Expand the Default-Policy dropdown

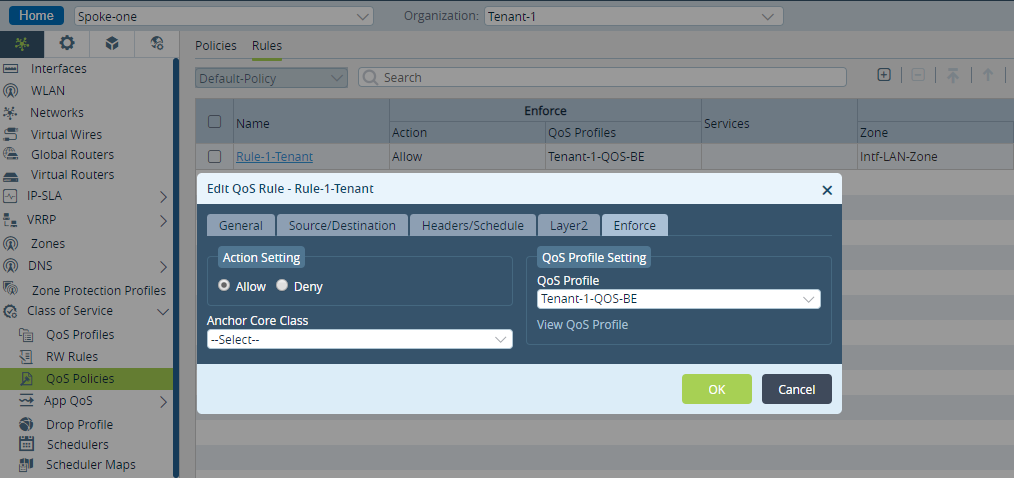click(x=272, y=78)
